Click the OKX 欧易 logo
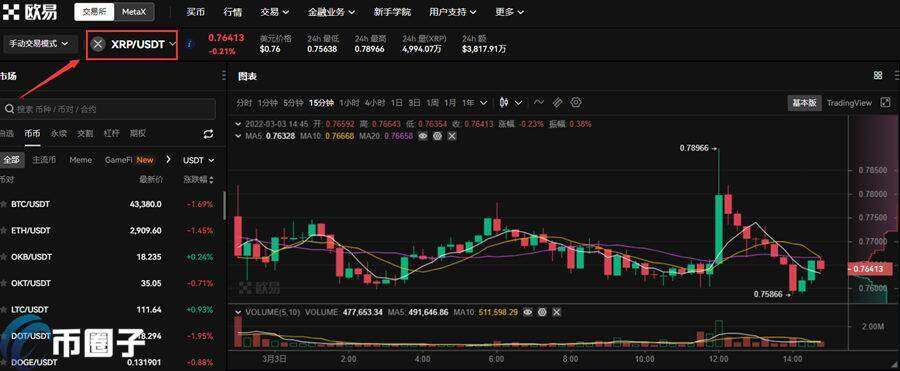Viewport: 900px width, 371px height. [x=30, y=11]
